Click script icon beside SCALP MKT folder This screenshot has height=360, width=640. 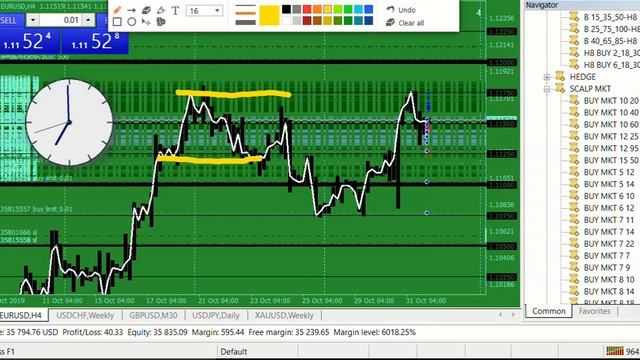(560, 89)
